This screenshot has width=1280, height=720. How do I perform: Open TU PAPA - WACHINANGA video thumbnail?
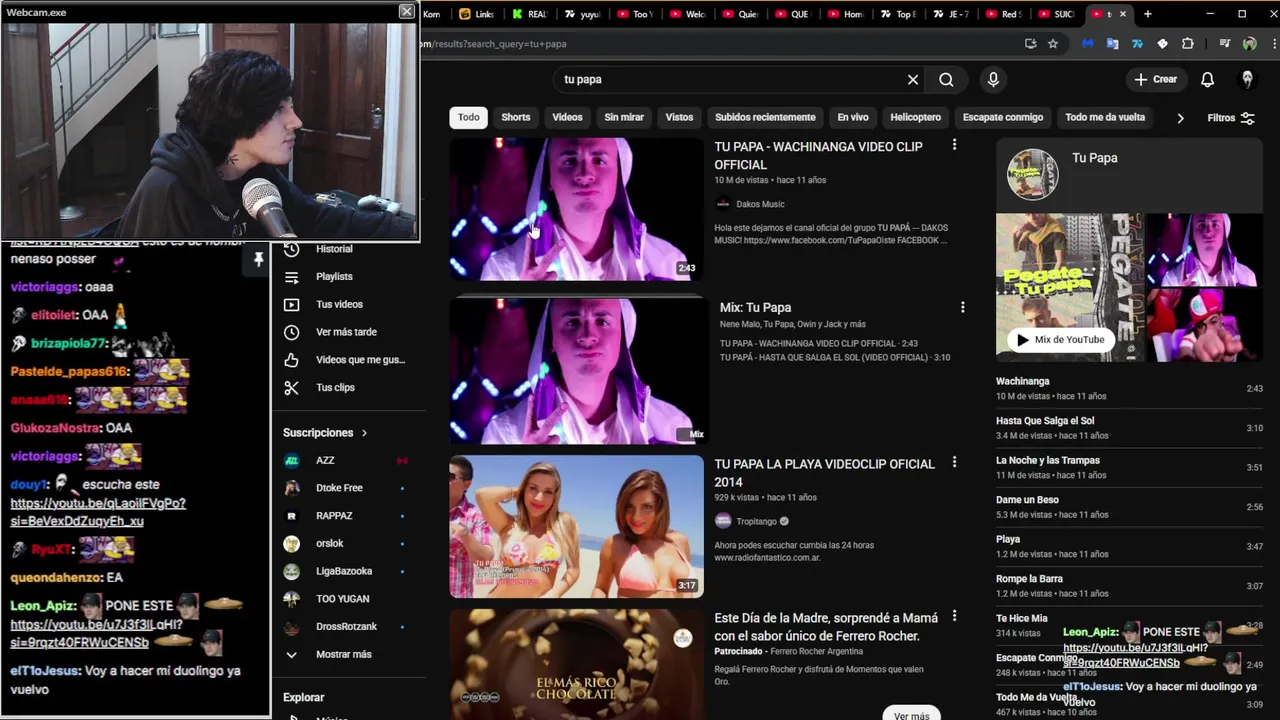(576, 209)
